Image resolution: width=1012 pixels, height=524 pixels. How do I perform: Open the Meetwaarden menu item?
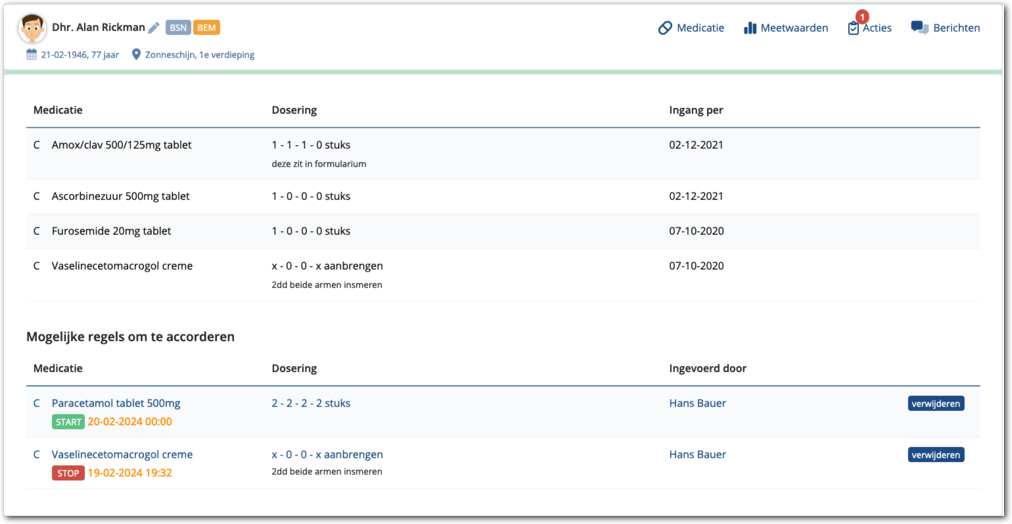[x=794, y=28]
